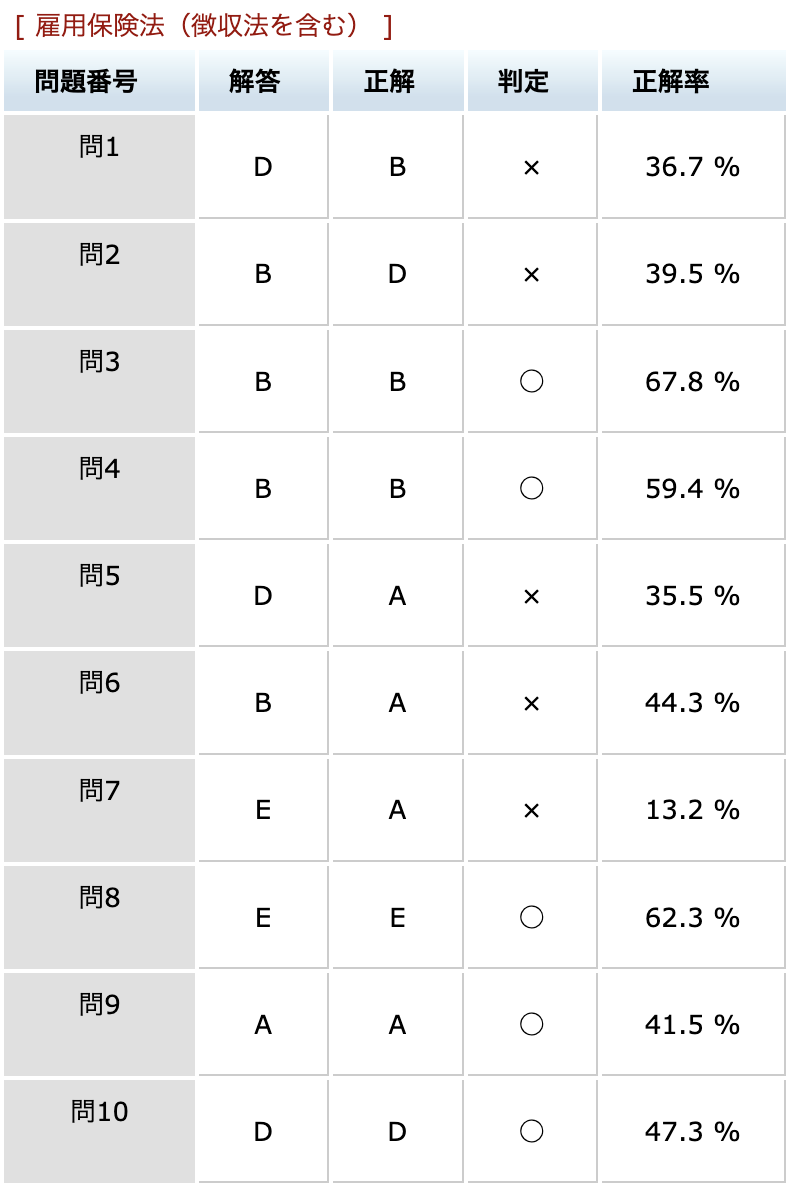
Task: Click the × mark in 問7 row
Action: (532, 811)
